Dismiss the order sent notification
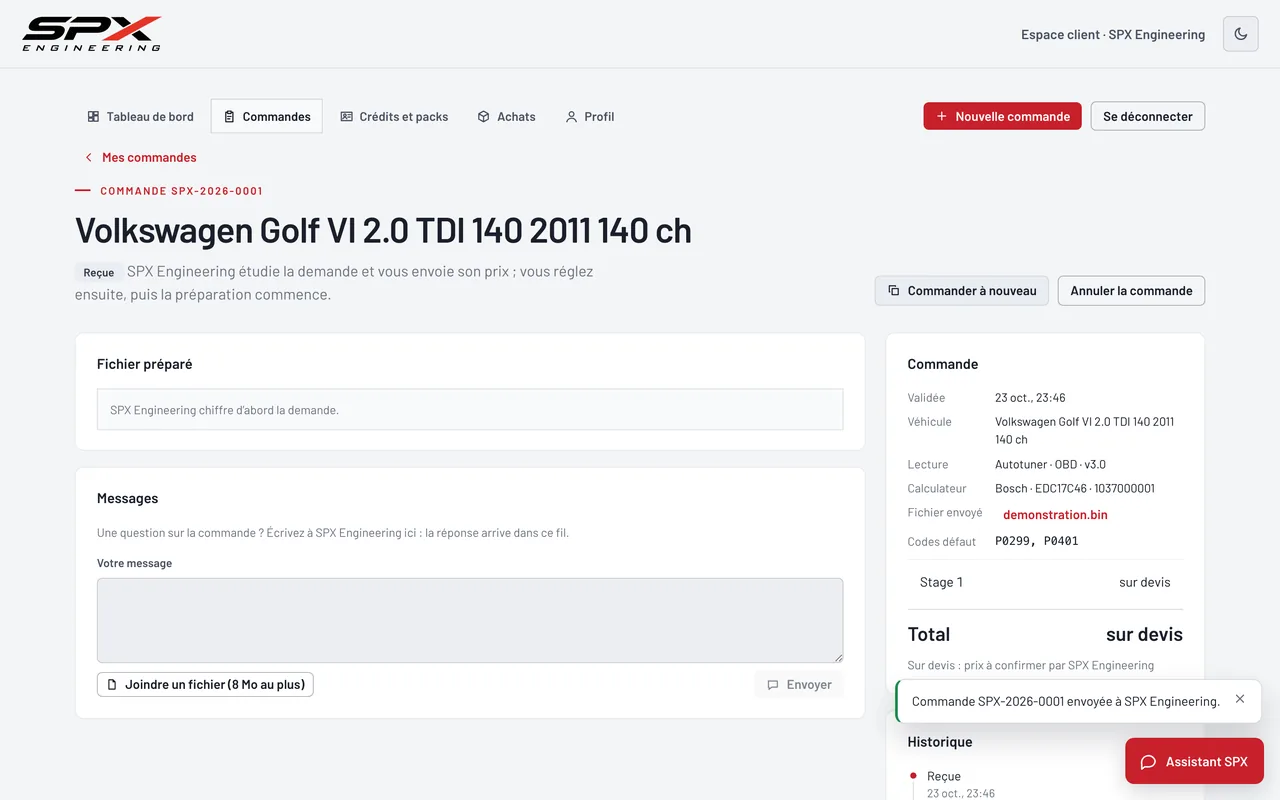This screenshot has width=1280, height=800. pos(1240,699)
